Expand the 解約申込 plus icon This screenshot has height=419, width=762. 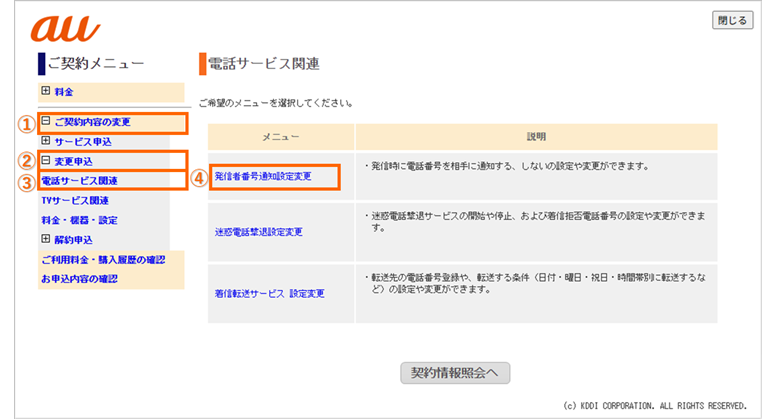tap(46, 239)
